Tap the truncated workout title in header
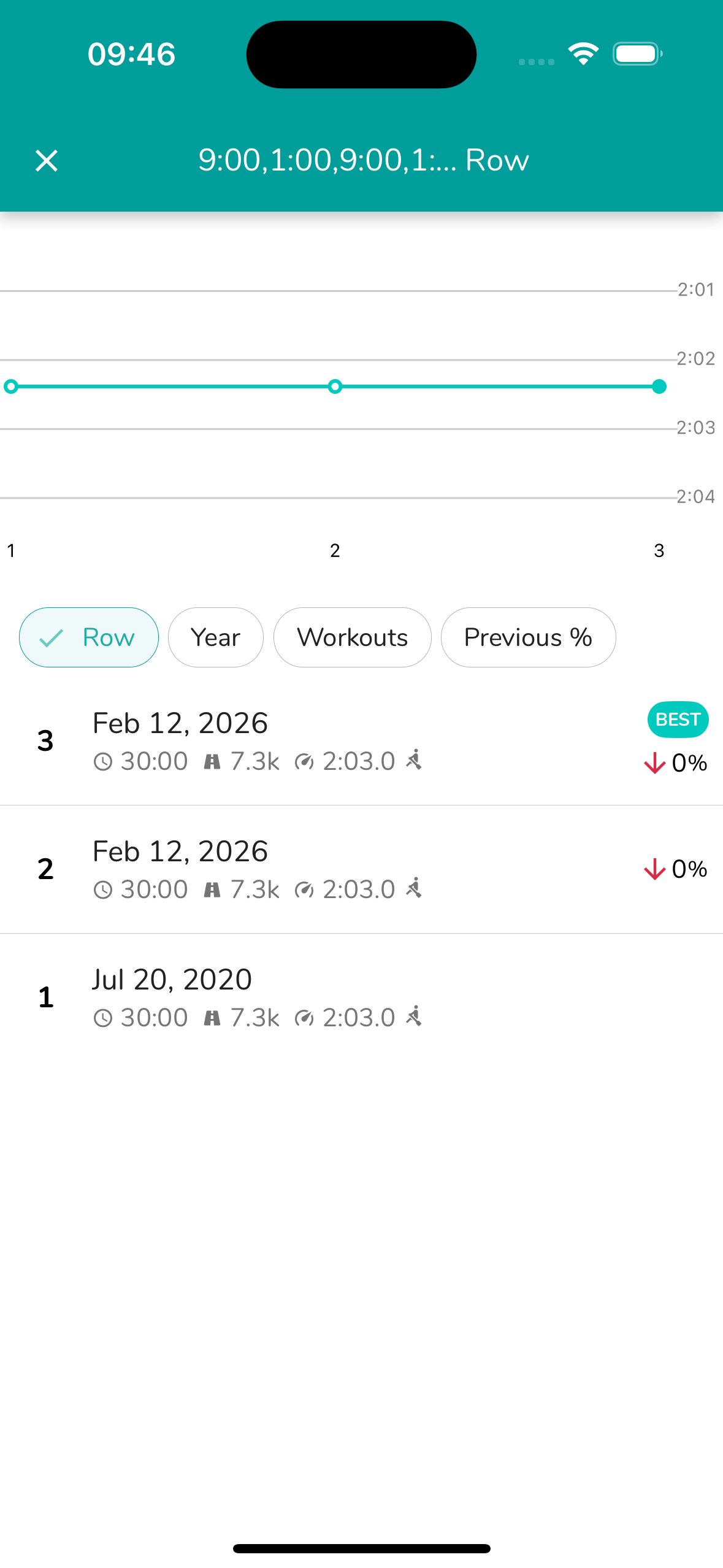The height and width of the screenshot is (1568, 723). tap(363, 161)
